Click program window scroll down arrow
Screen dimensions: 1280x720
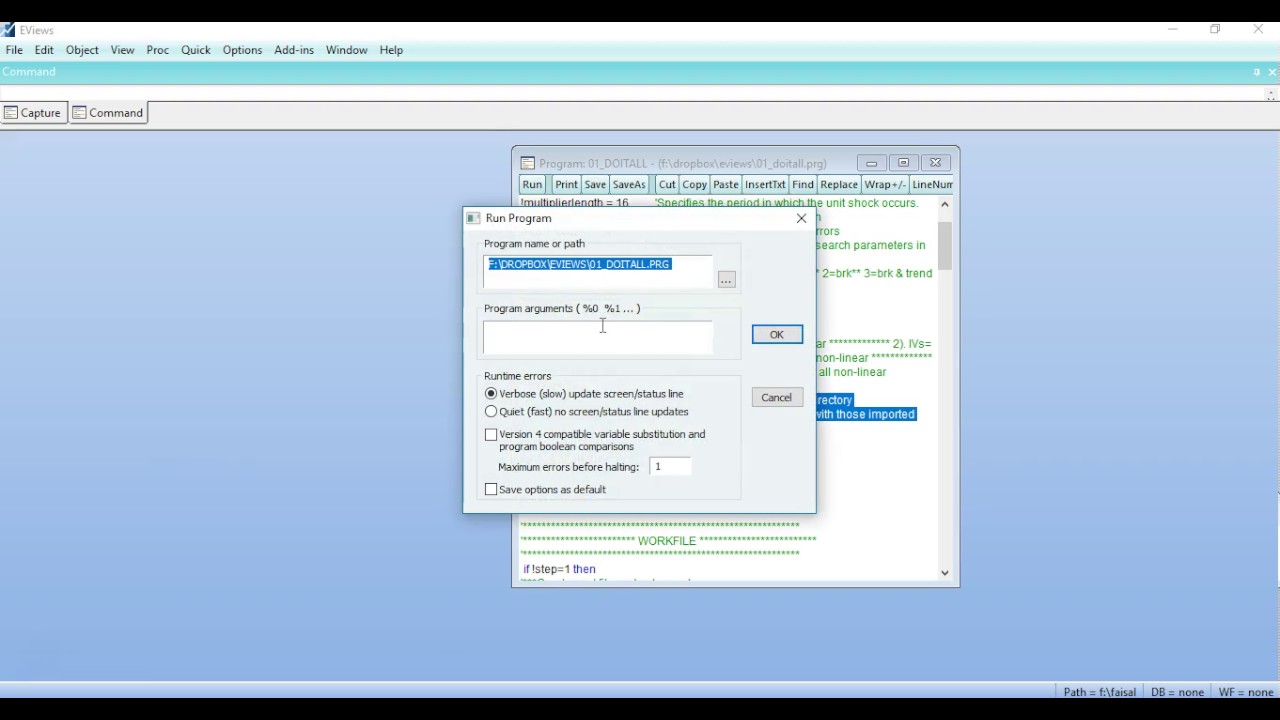pyautogui.click(x=946, y=574)
